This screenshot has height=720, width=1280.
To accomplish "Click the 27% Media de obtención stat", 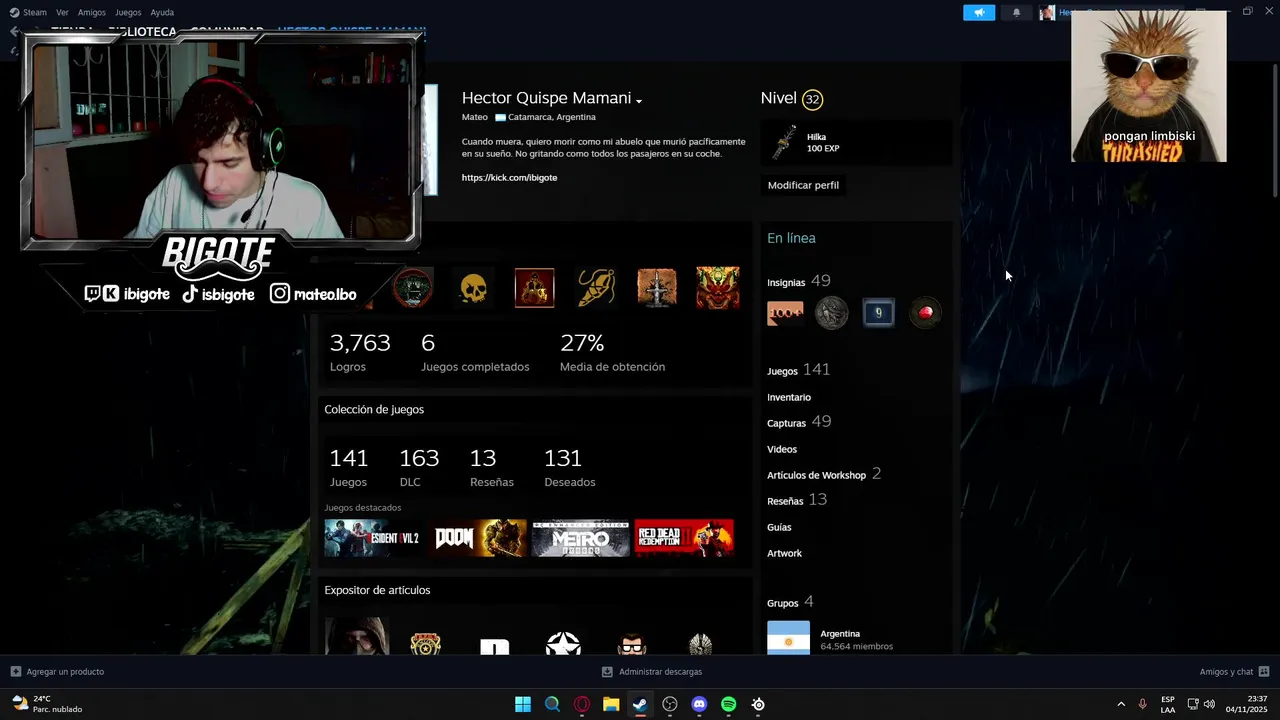I will [612, 352].
